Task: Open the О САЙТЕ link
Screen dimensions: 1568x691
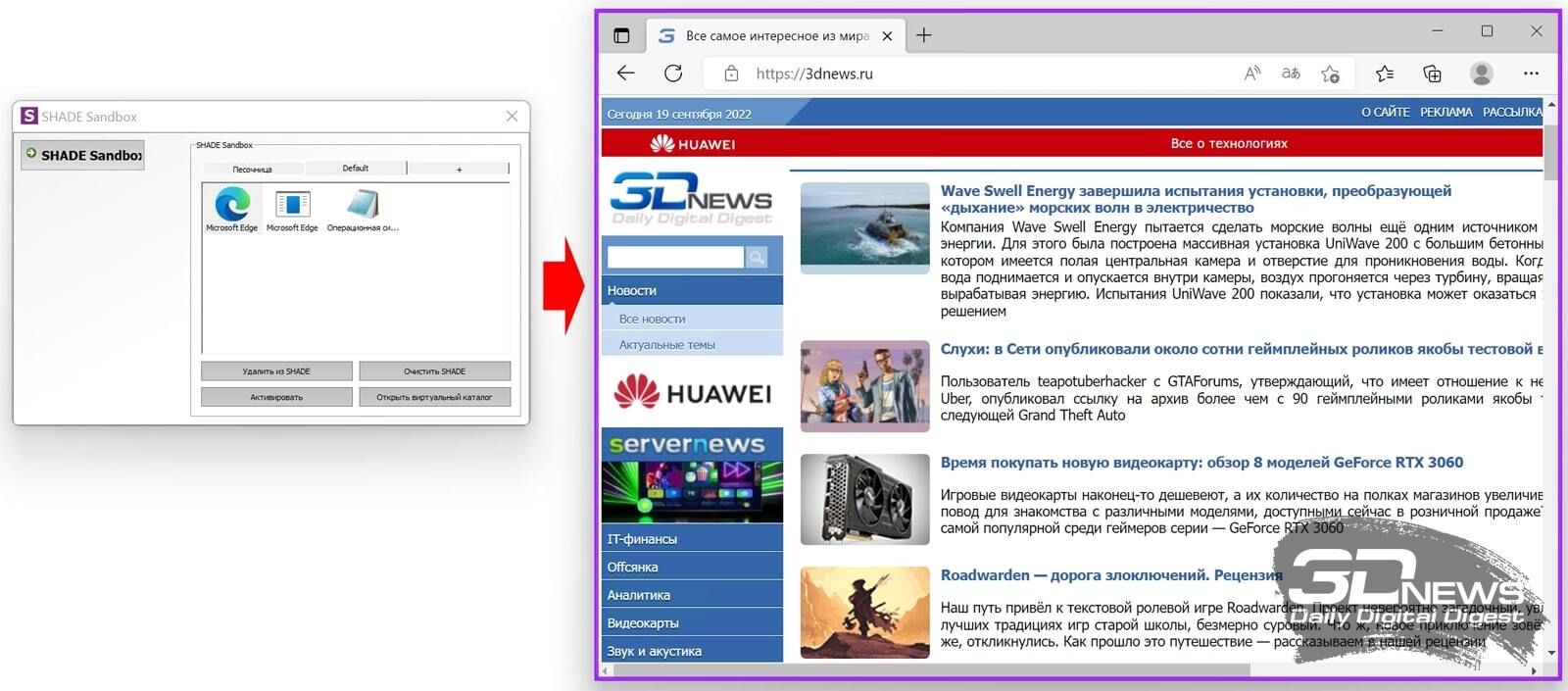Action: click(x=1386, y=113)
